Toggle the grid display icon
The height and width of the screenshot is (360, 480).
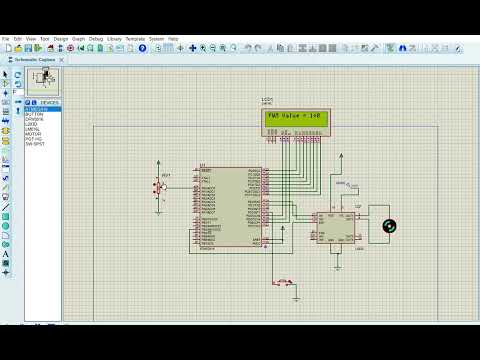coord(169,48)
